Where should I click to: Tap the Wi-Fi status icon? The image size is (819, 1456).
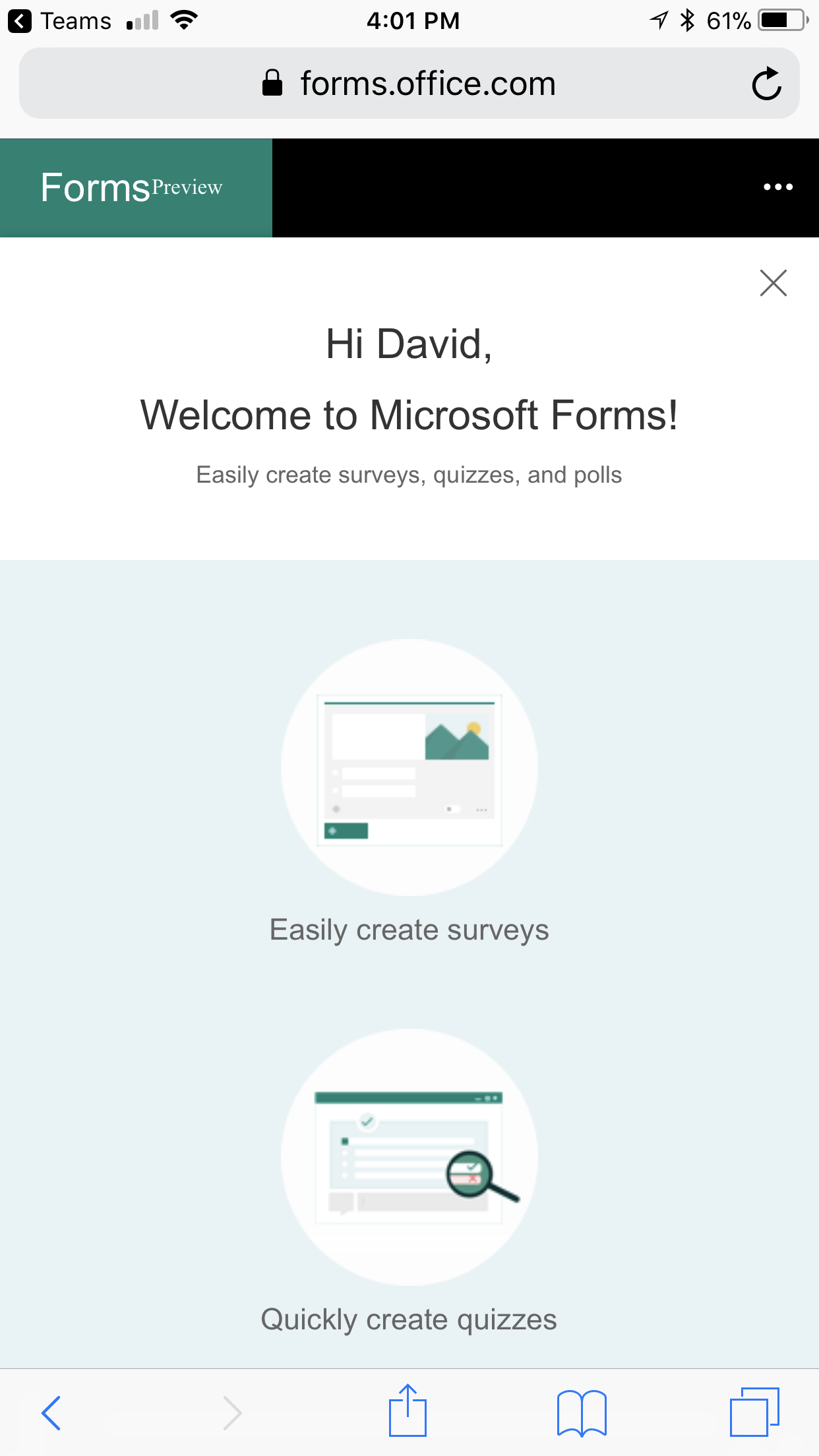(184, 20)
